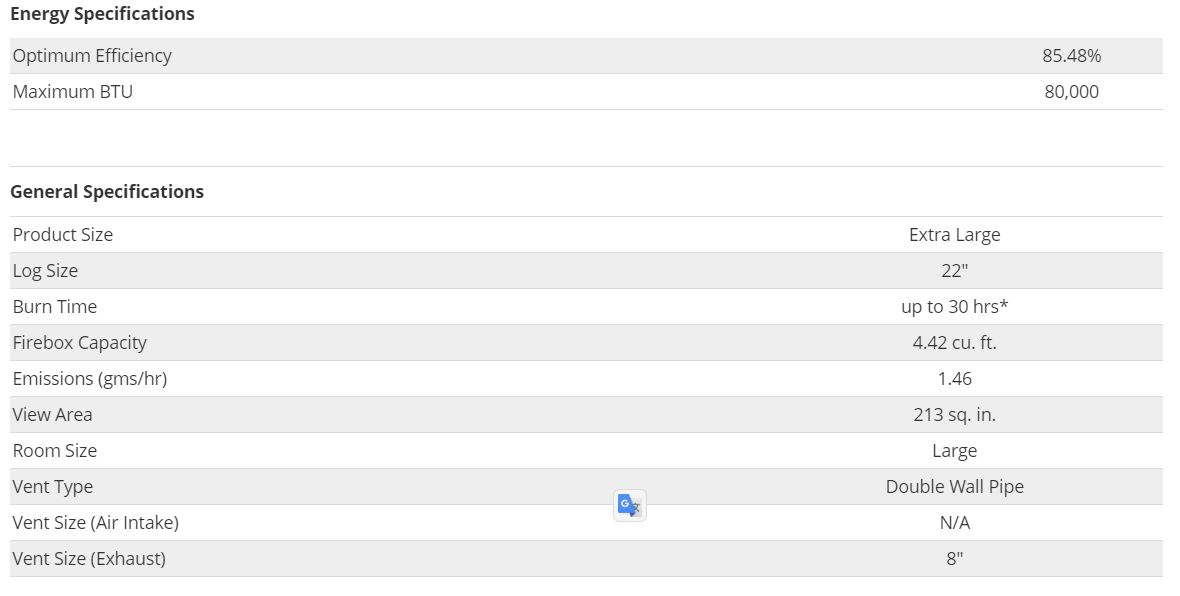Click the Energy Specifications heading
Image resolution: width=1180 pixels, height=596 pixels.
(102, 14)
